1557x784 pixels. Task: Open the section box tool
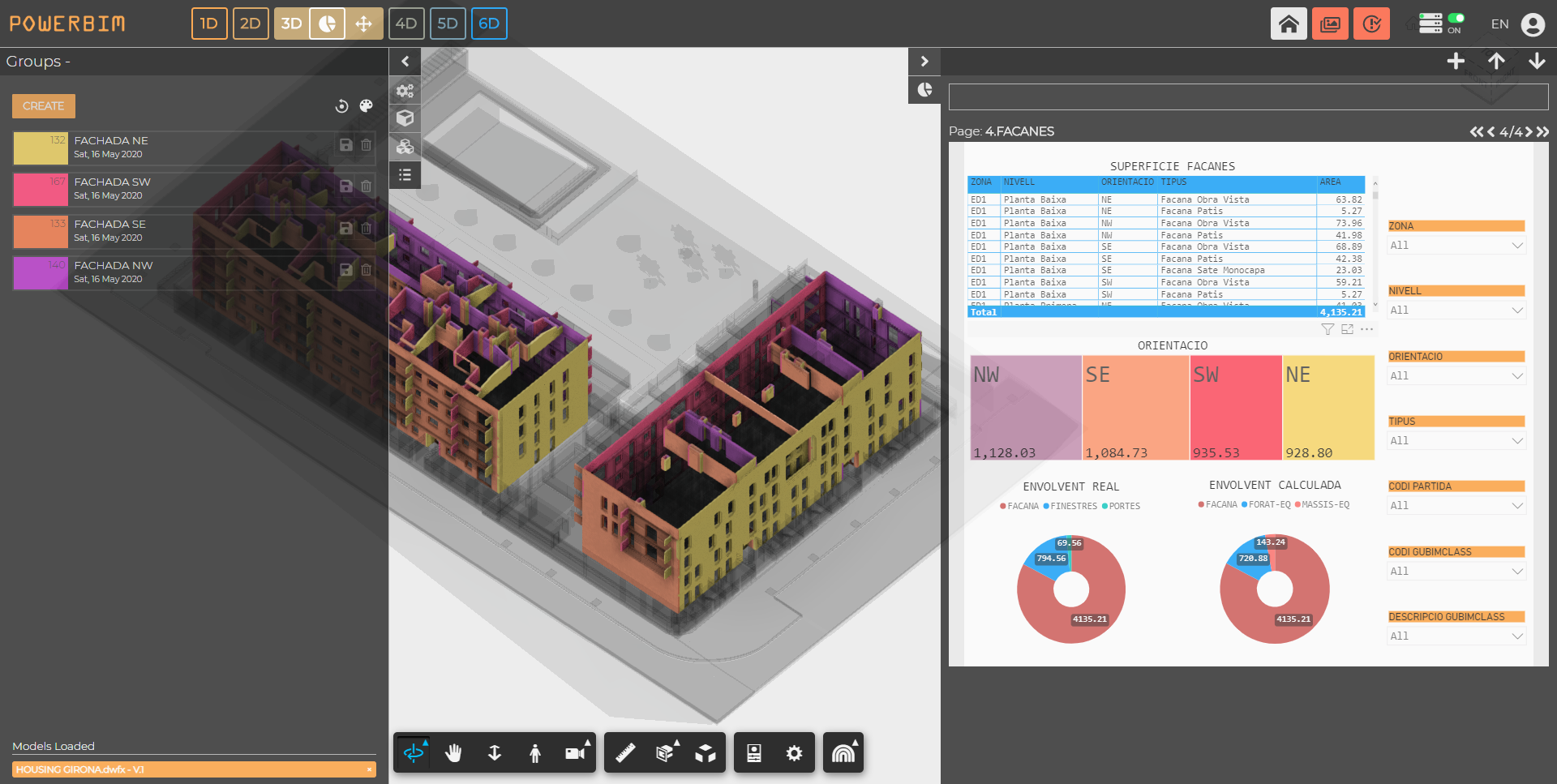coord(666,753)
